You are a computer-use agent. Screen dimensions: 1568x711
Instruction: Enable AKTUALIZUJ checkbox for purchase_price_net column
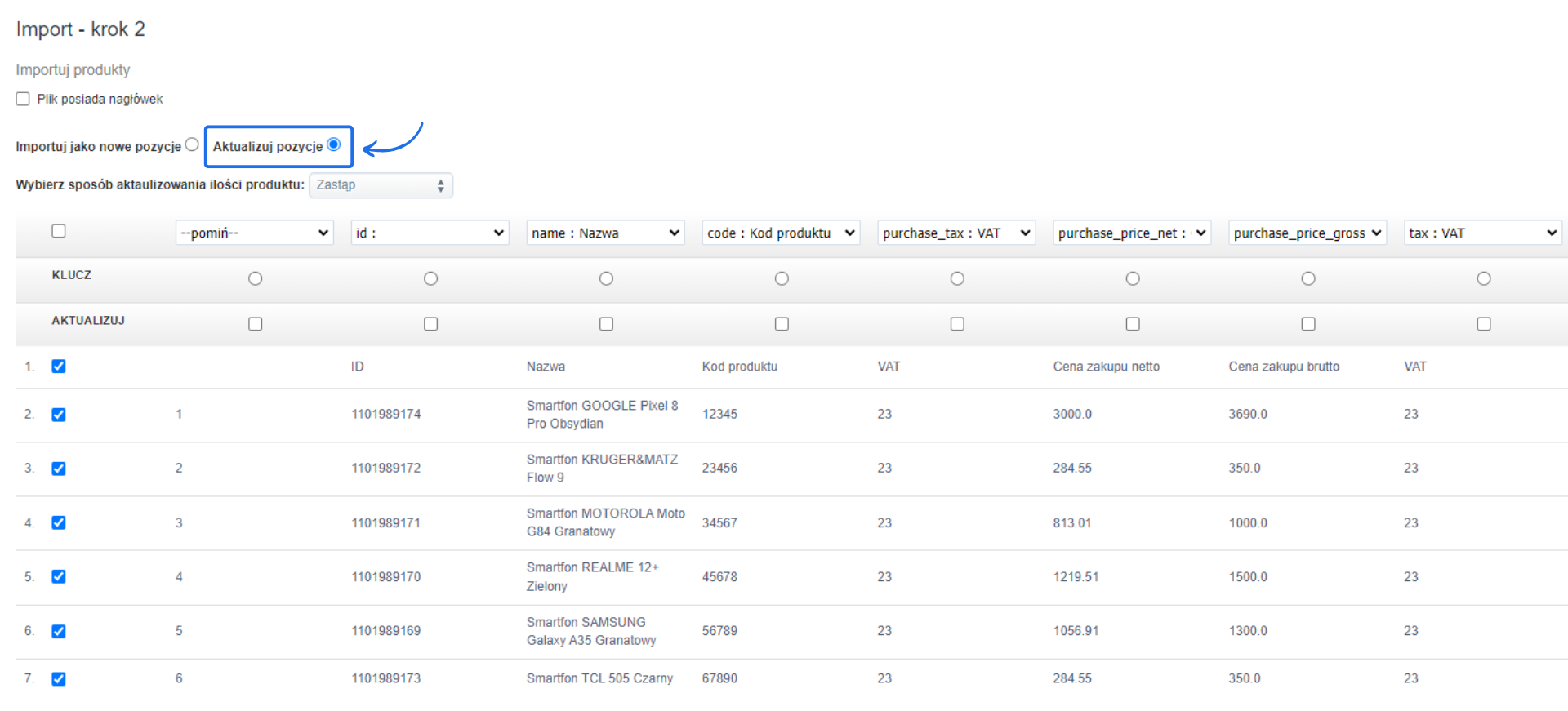[1133, 324]
